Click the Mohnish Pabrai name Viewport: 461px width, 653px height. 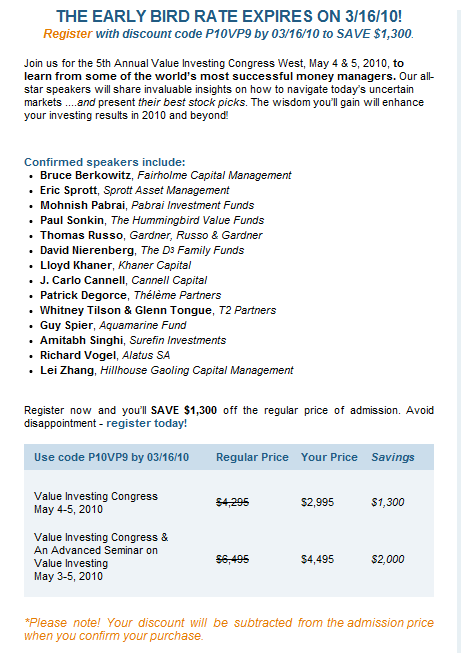[82, 205]
